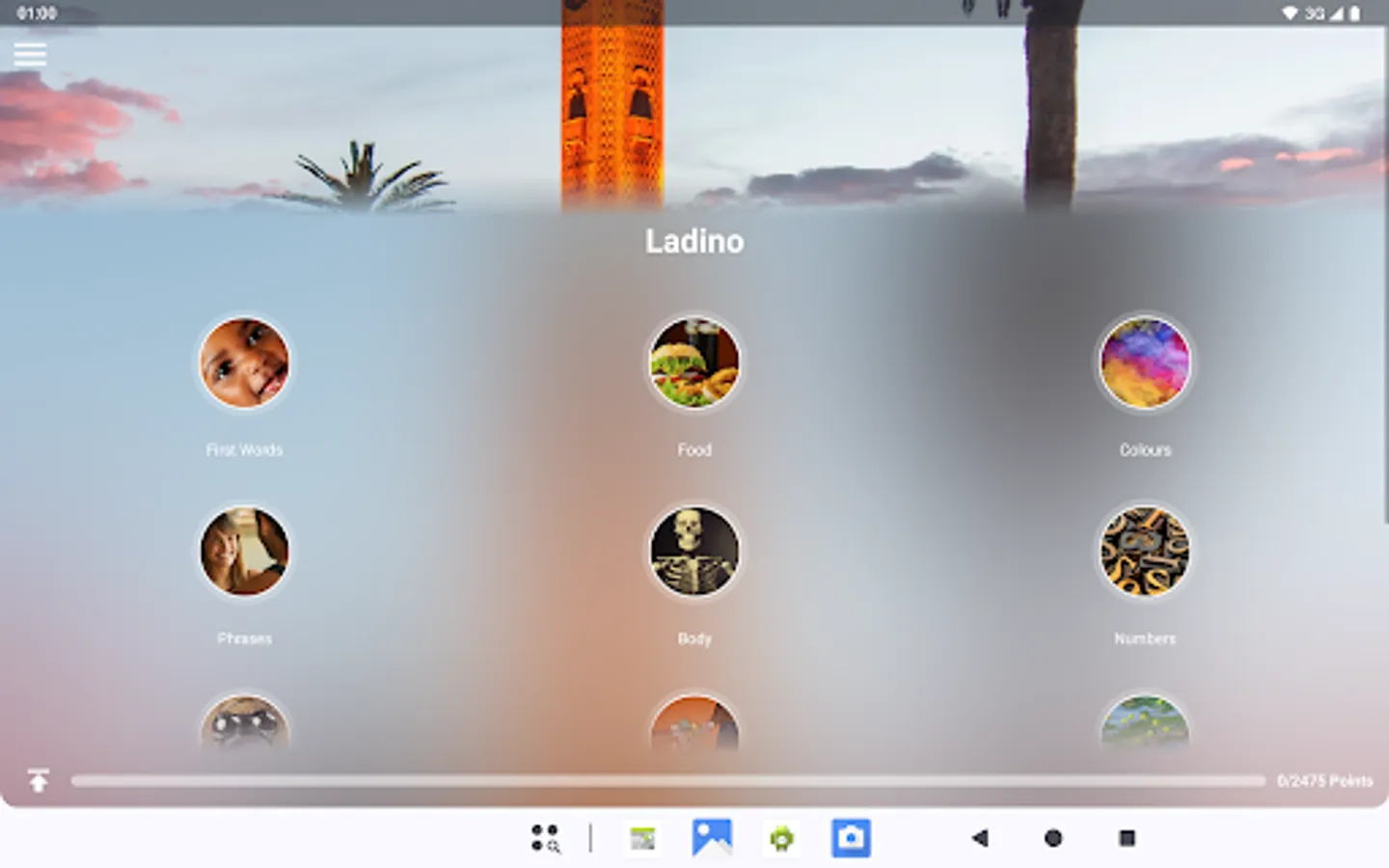Open the app drawer search

(545, 838)
